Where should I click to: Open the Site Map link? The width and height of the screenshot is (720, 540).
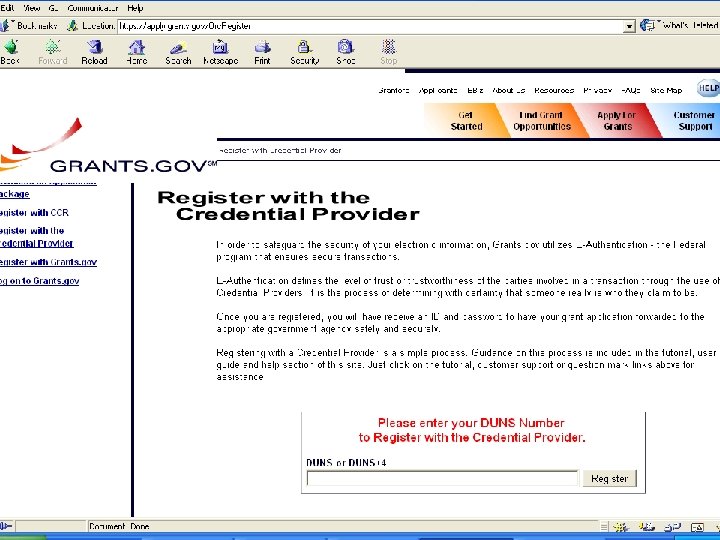666,90
